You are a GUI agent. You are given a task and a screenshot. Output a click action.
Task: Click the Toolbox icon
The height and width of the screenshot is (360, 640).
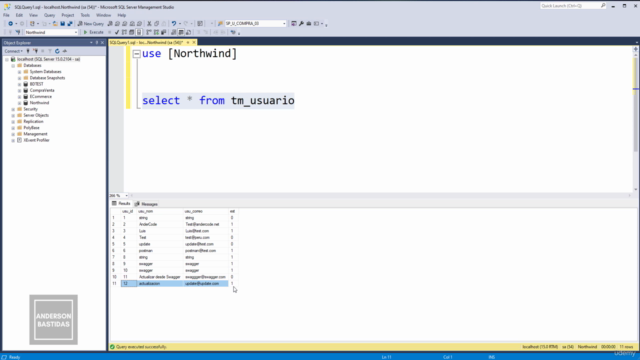pos(309,24)
